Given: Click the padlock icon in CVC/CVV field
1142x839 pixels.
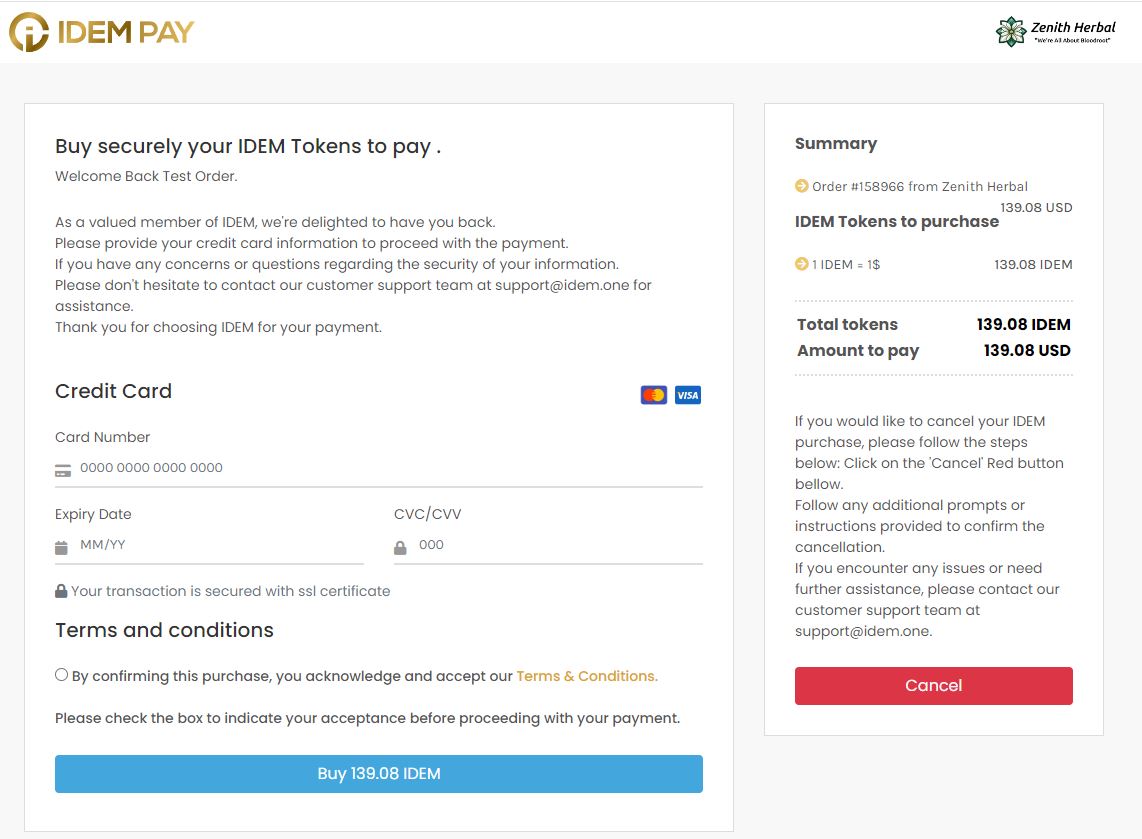Looking at the screenshot, I should [401, 547].
